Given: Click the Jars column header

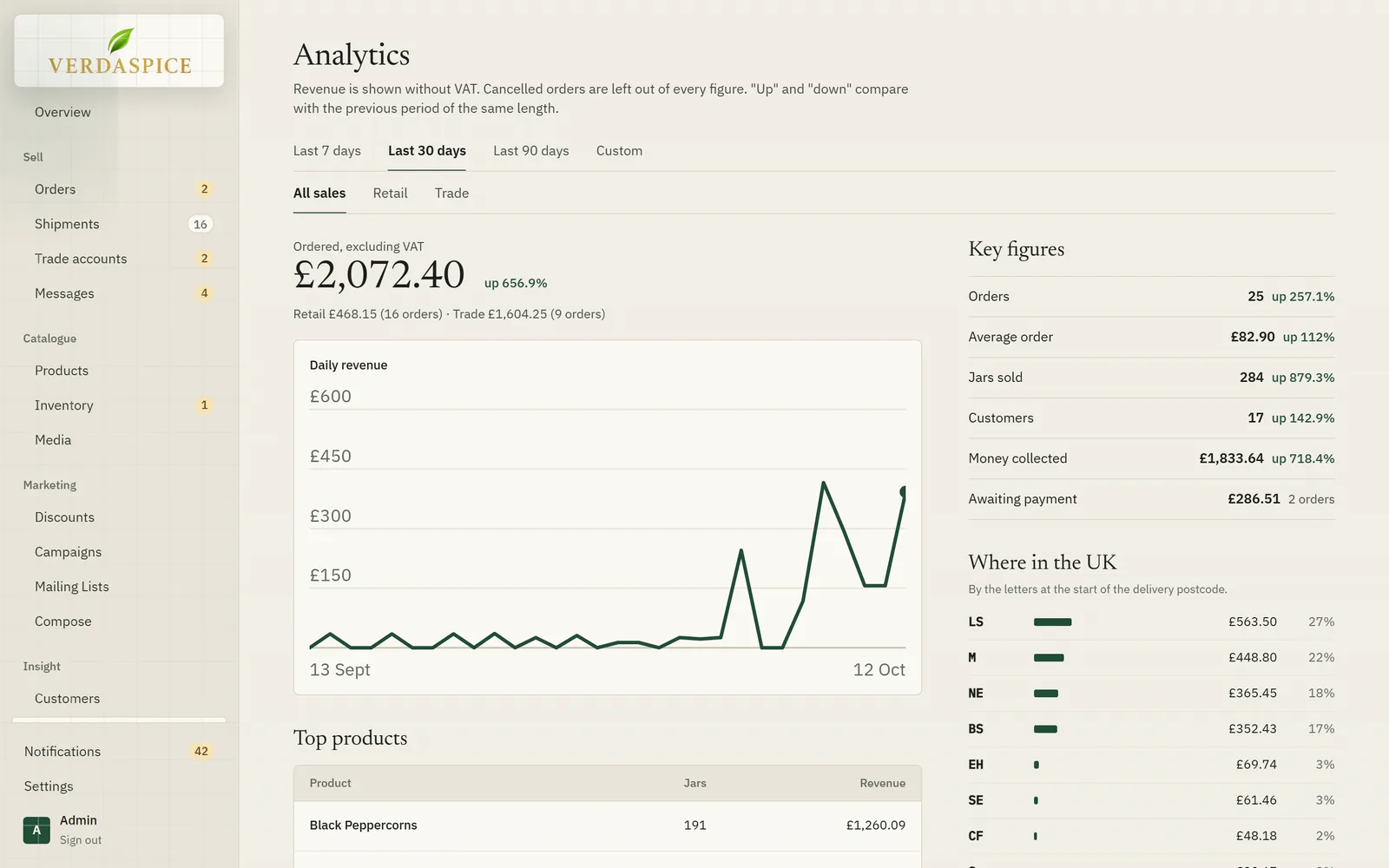Looking at the screenshot, I should [695, 783].
